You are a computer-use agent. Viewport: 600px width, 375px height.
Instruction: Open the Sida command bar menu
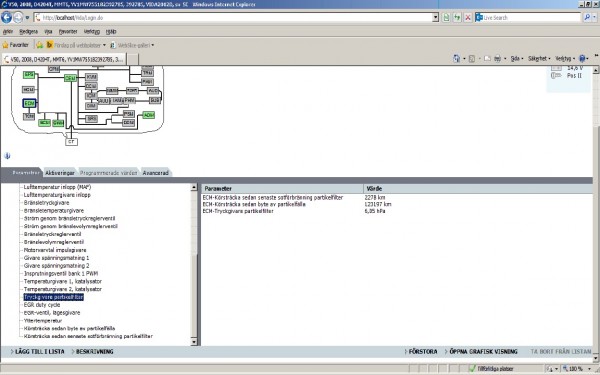(x=517, y=59)
